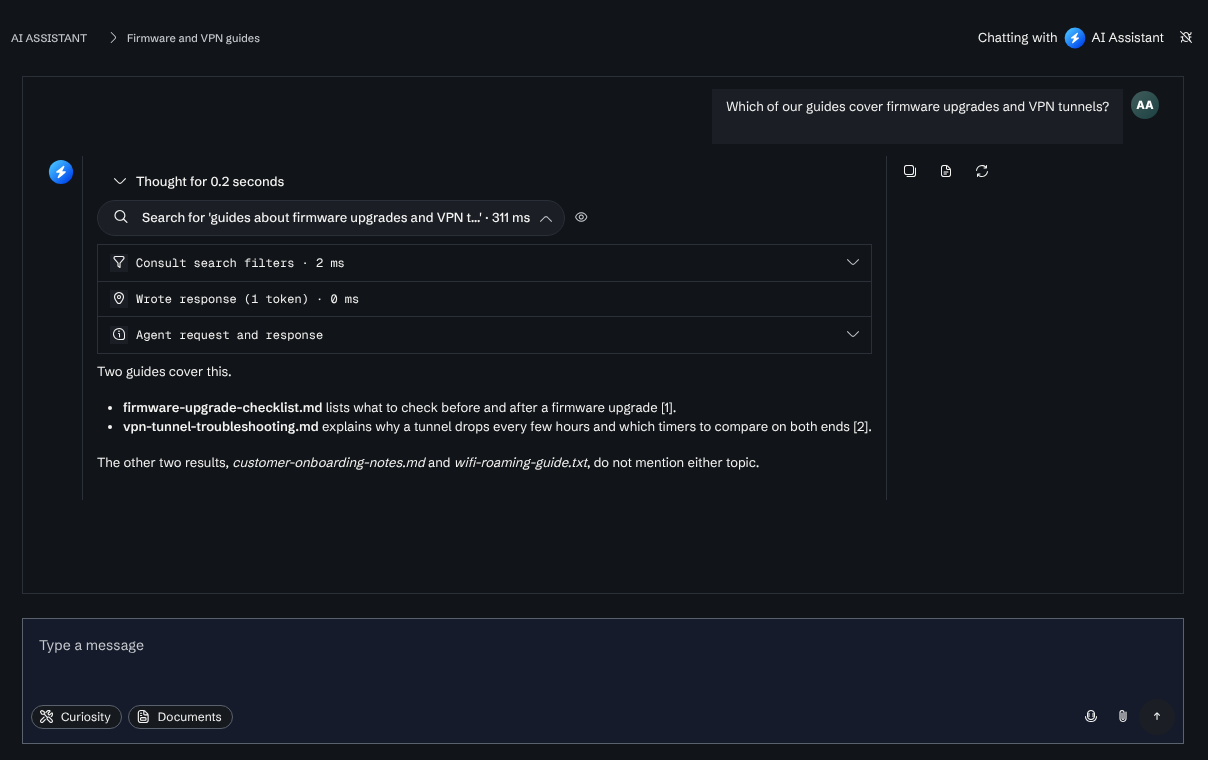Image resolution: width=1208 pixels, height=760 pixels.
Task: Click the info icon by Agent request
Action: (119, 334)
